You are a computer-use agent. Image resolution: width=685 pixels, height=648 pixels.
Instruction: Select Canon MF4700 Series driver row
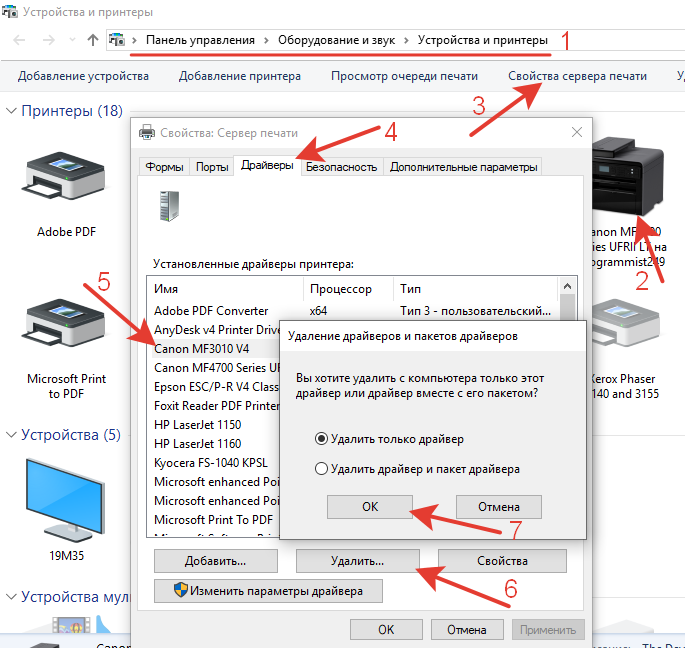(216, 368)
